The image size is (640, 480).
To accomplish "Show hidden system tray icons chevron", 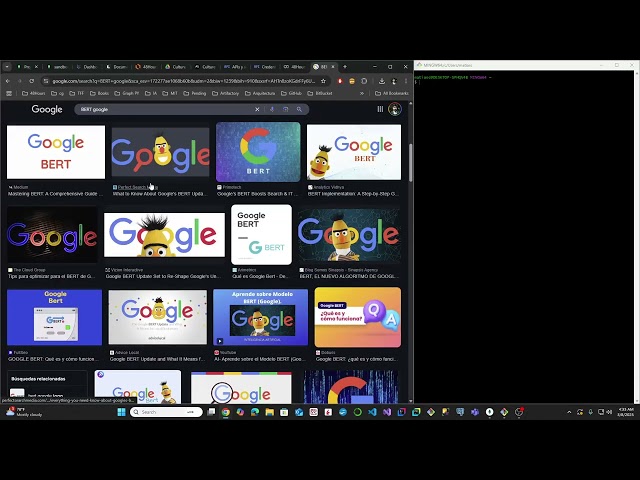I will 569,412.
